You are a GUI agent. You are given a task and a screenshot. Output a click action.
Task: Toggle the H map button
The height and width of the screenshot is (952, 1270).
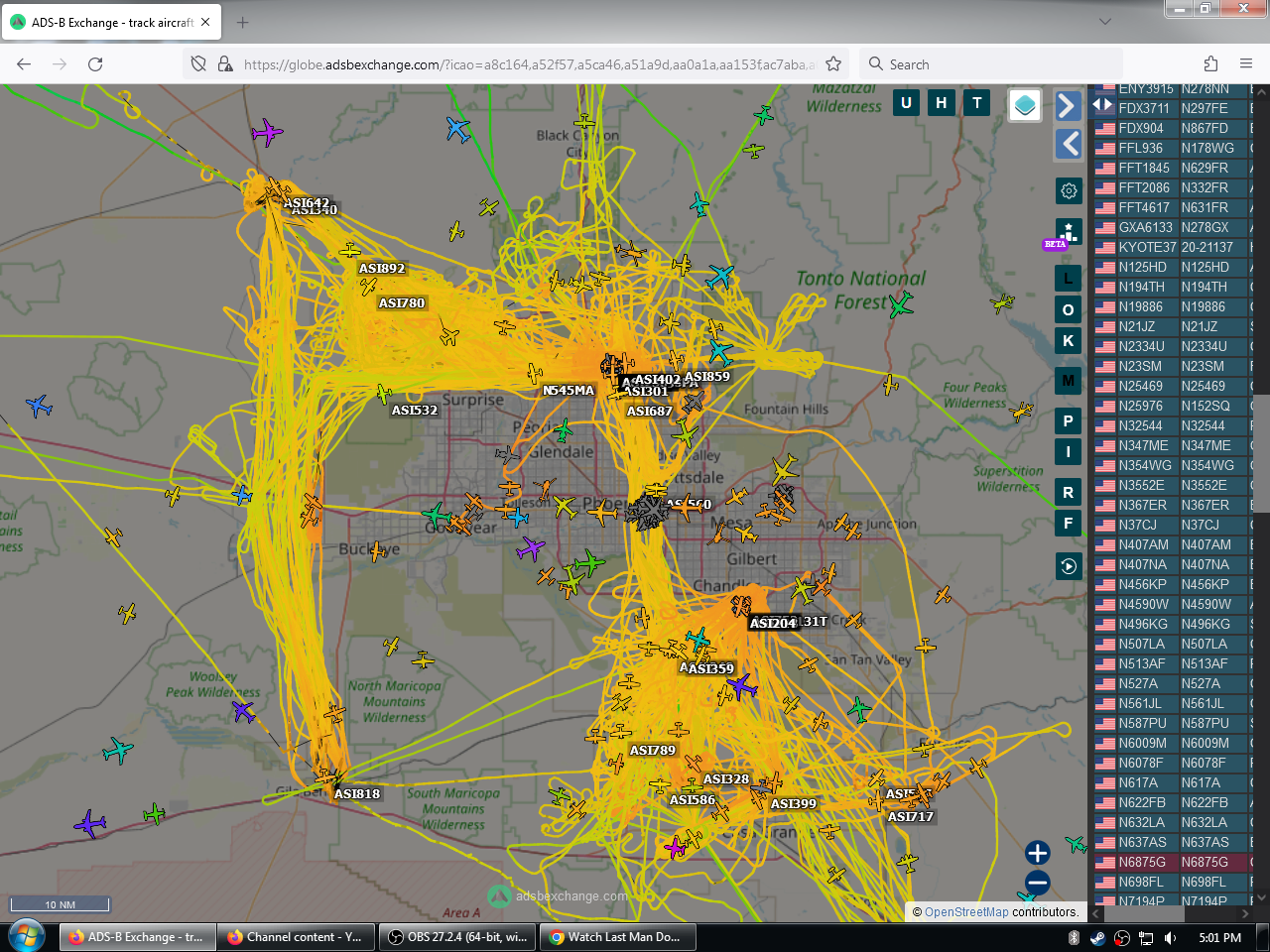[x=942, y=102]
